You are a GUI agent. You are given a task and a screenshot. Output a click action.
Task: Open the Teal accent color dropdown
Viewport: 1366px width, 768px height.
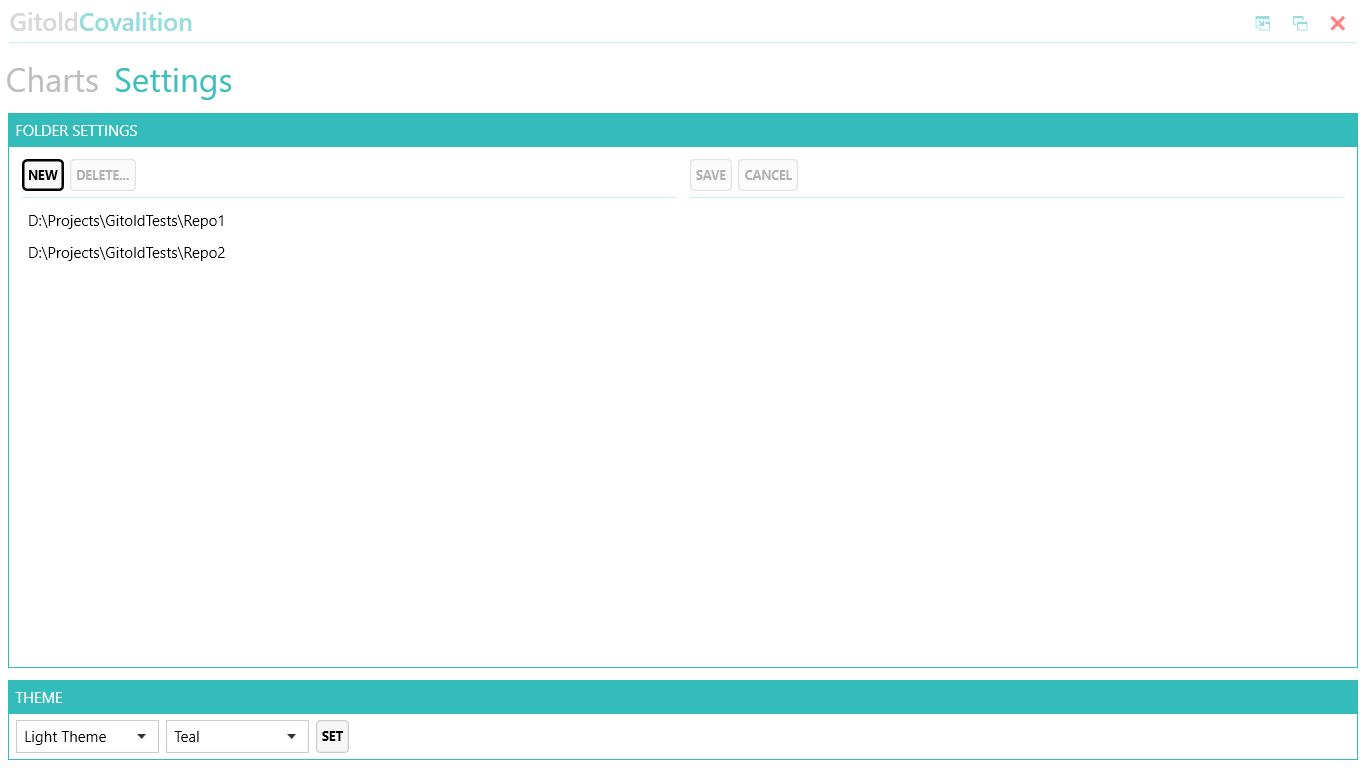237,736
